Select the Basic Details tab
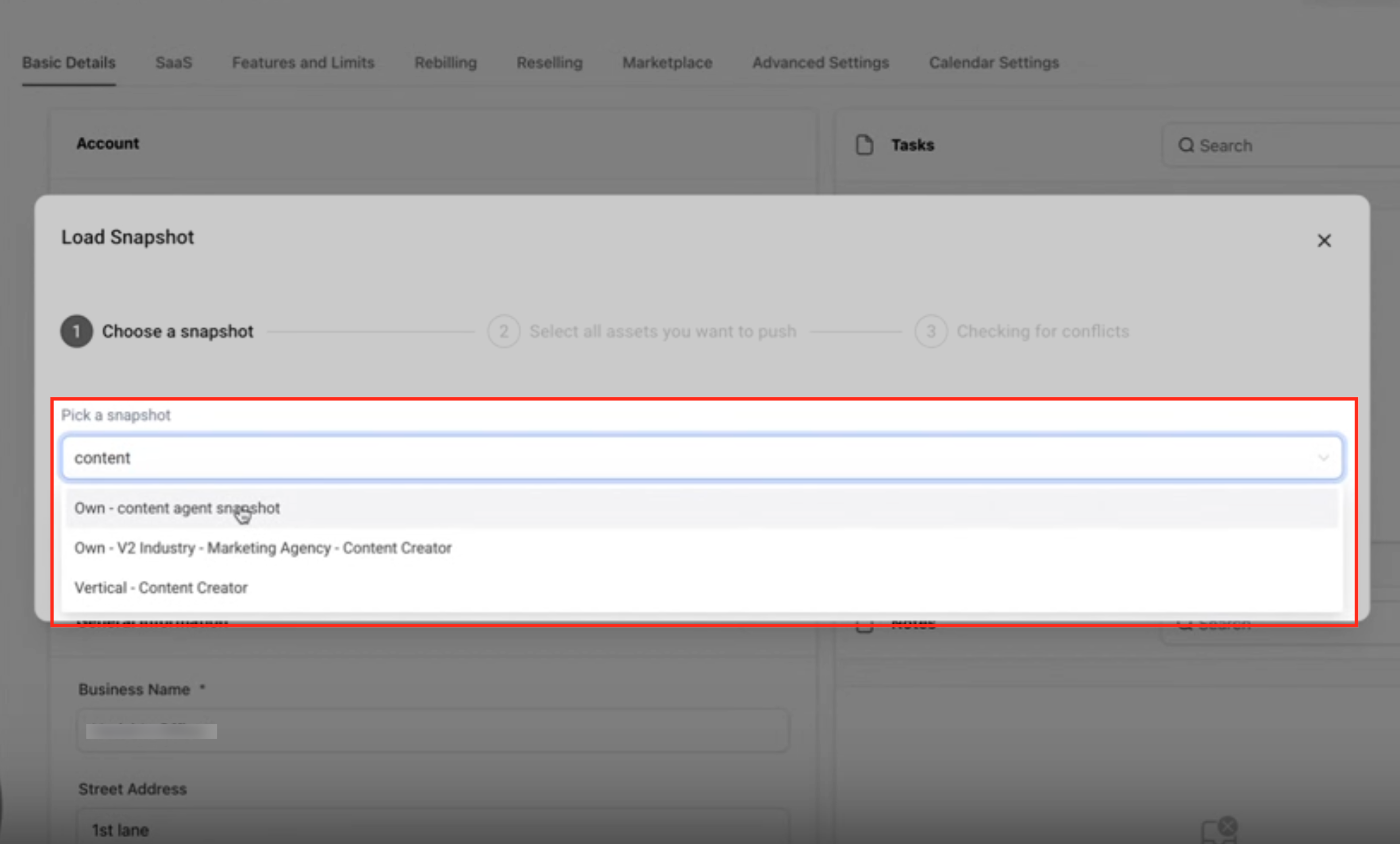 [x=69, y=63]
